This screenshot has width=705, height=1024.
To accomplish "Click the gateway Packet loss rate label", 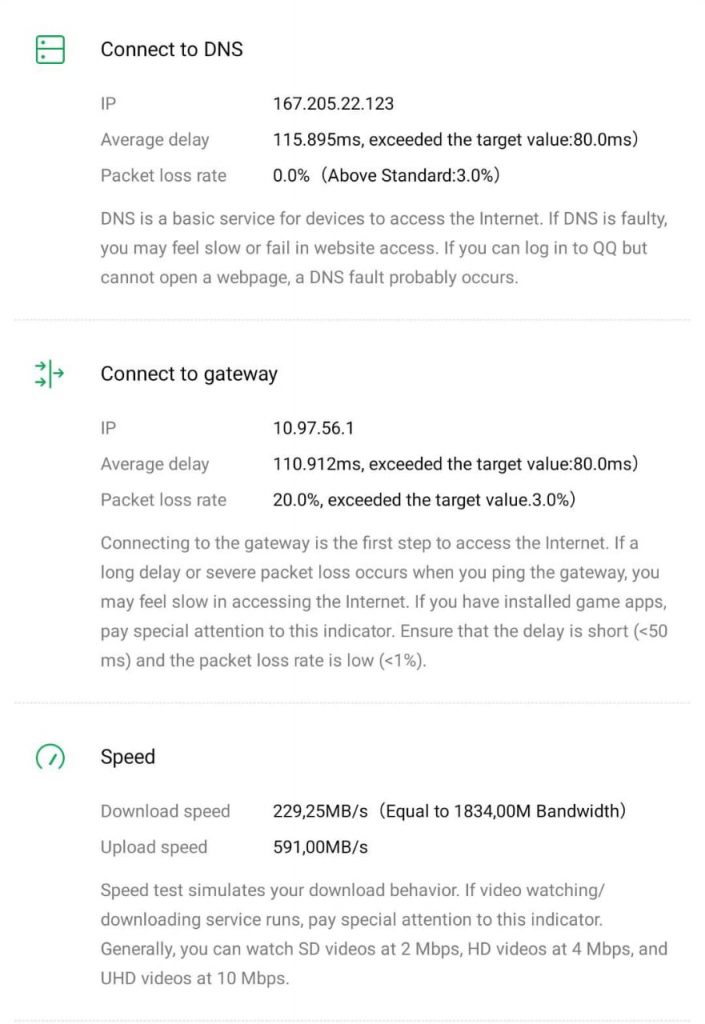I will pos(163,500).
